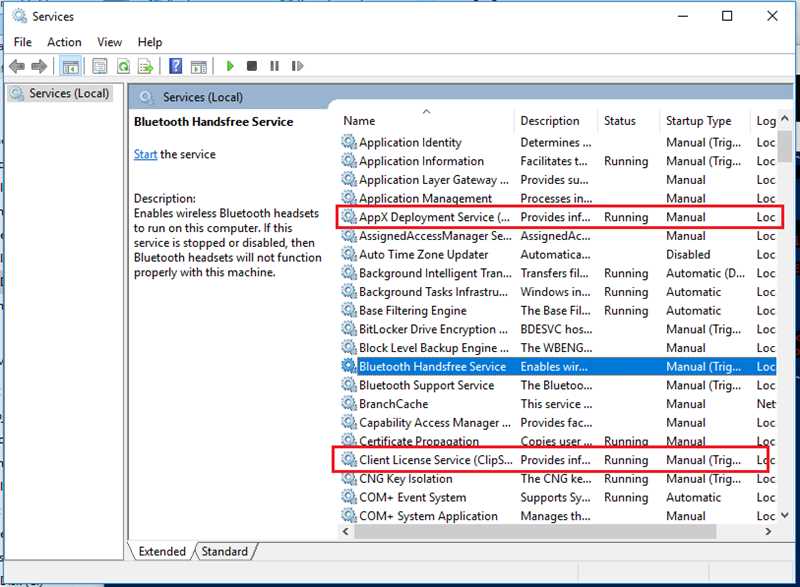Click the Services (Local) pane header
Viewport: 800px width, 587px height.
click(x=203, y=97)
